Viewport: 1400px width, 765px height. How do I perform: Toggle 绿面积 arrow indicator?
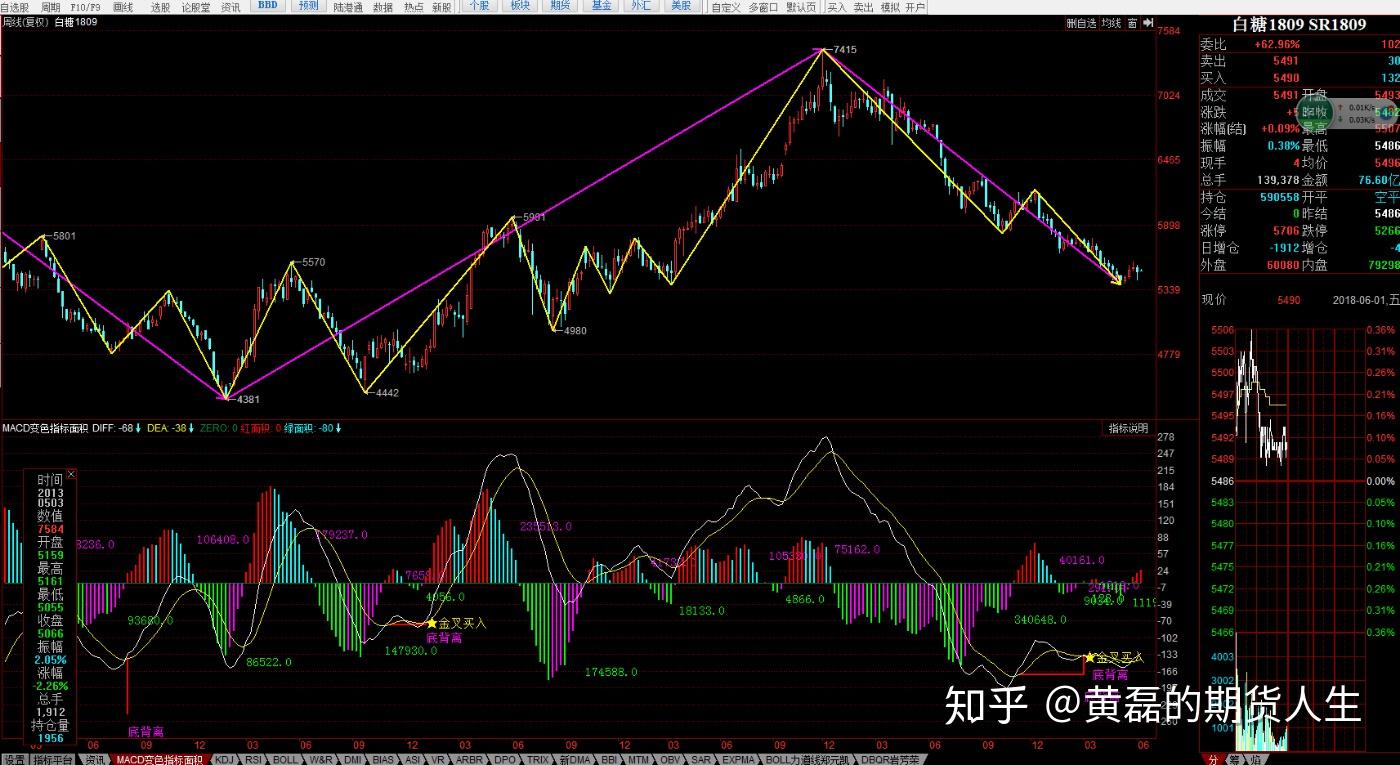(x=339, y=428)
